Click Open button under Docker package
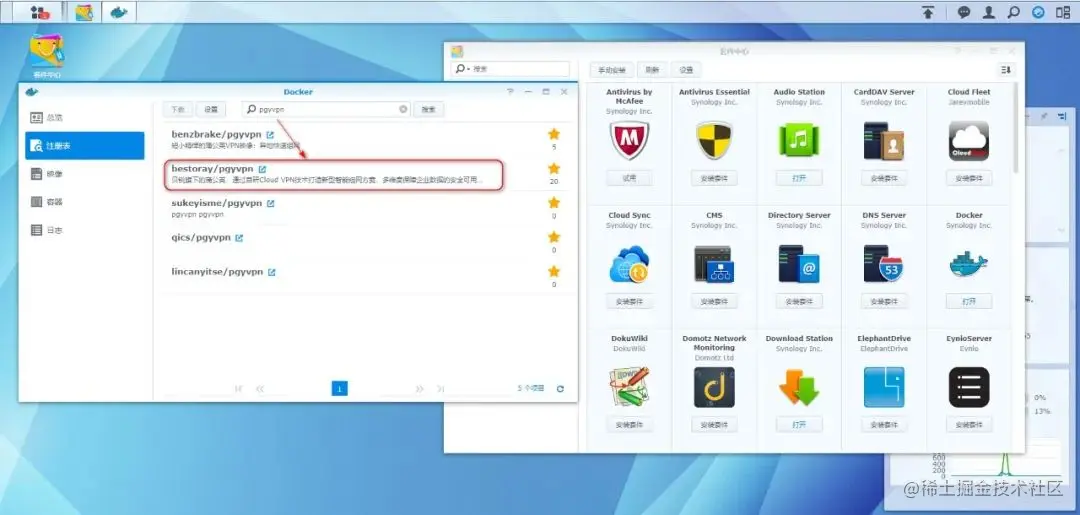Viewport: 1080px width, 515px height. (968, 302)
